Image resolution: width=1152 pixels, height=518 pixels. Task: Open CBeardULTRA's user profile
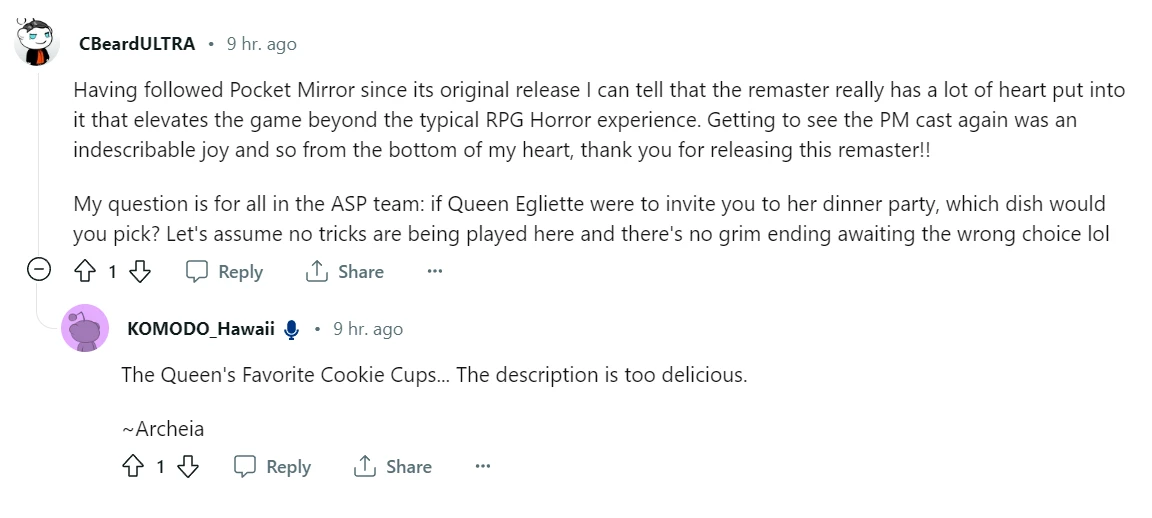(137, 44)
